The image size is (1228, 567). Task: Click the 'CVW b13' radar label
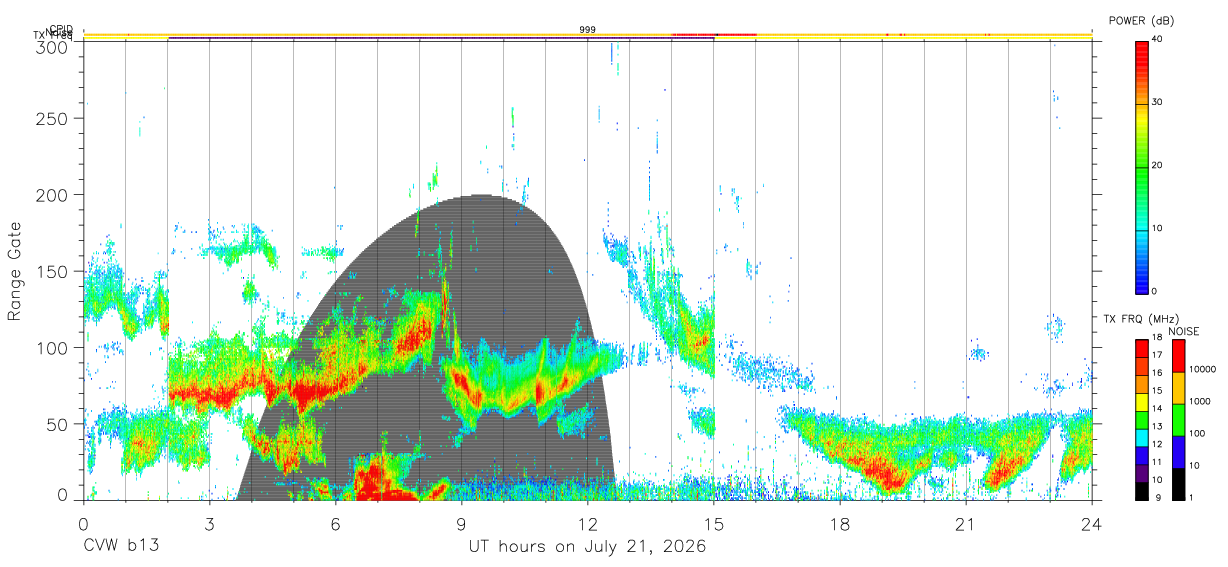click(121, 547)
